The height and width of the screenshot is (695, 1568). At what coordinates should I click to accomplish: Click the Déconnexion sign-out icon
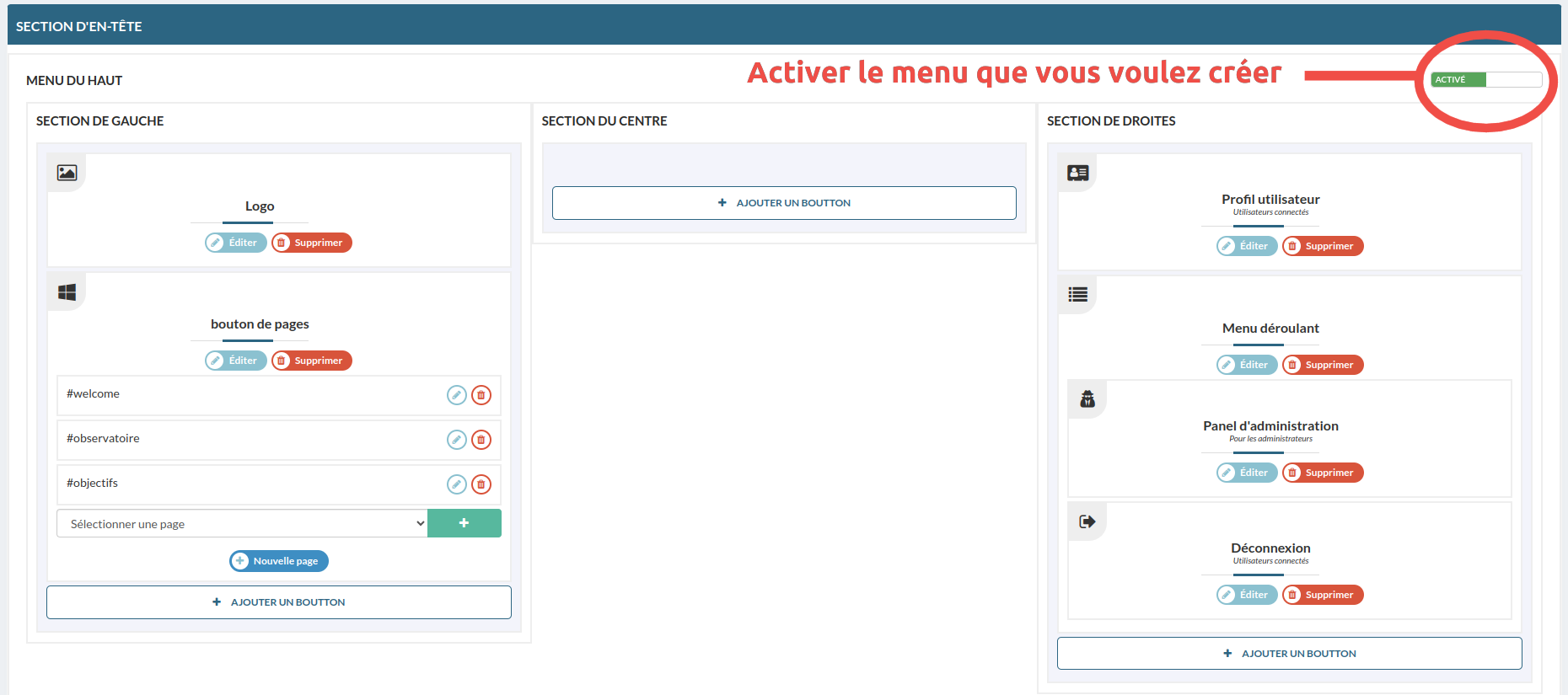(x=1087, y=521)
